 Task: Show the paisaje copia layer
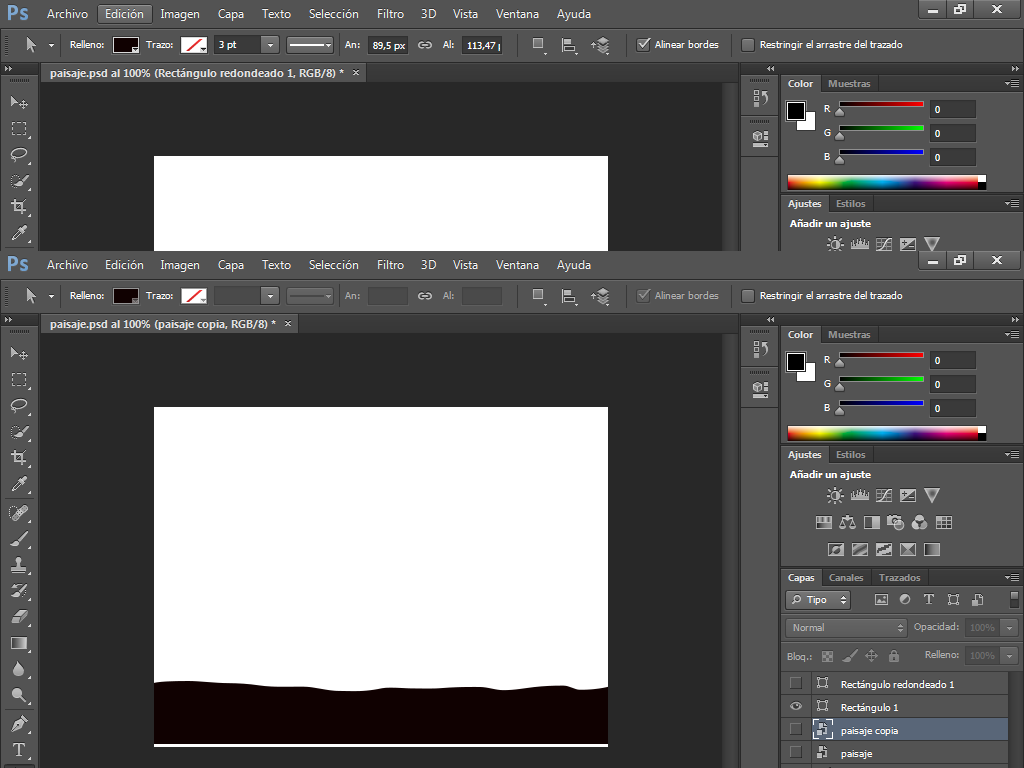[x=795, y=729]
